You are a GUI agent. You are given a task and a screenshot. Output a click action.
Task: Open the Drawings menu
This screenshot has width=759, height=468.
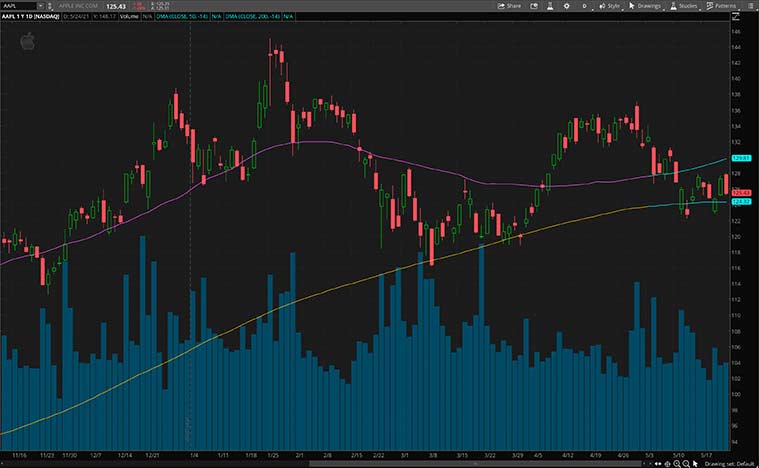point(645,5)
